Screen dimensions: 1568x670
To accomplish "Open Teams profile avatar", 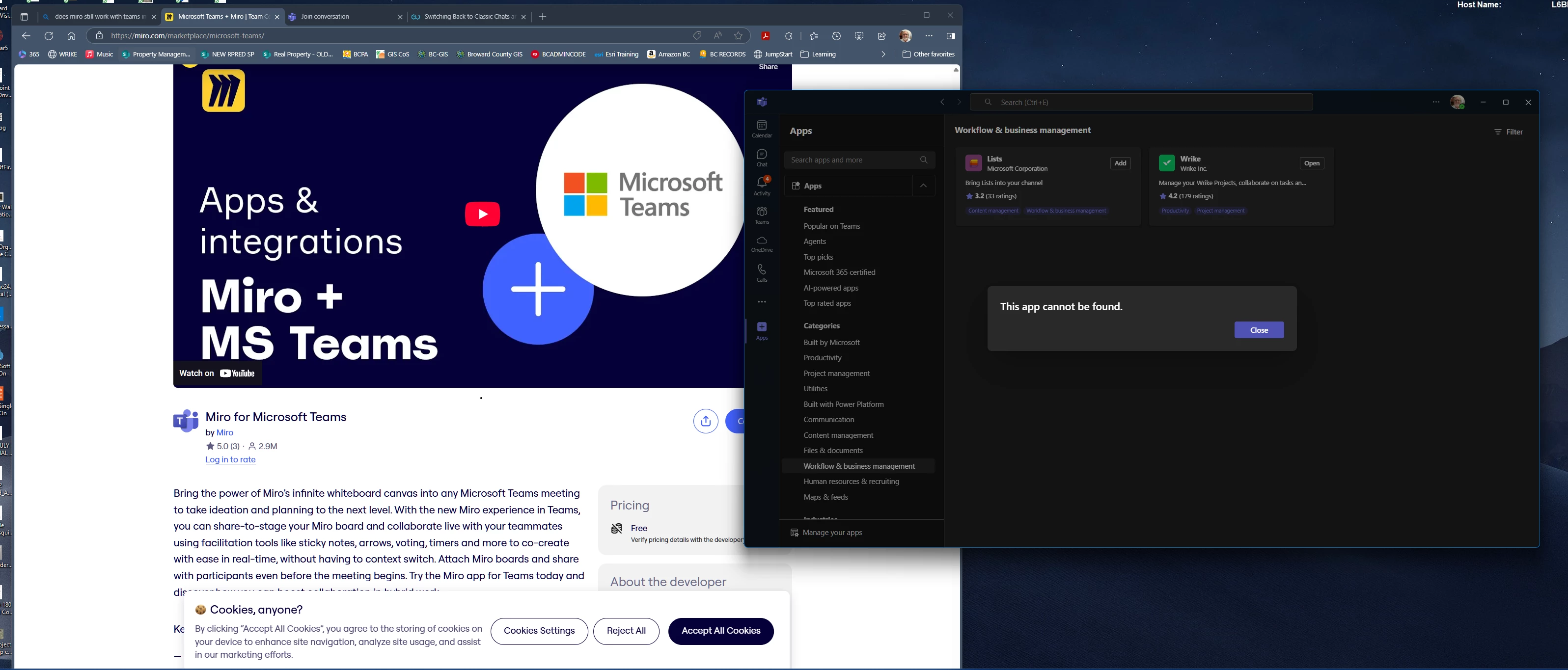I will [1457, 102].
